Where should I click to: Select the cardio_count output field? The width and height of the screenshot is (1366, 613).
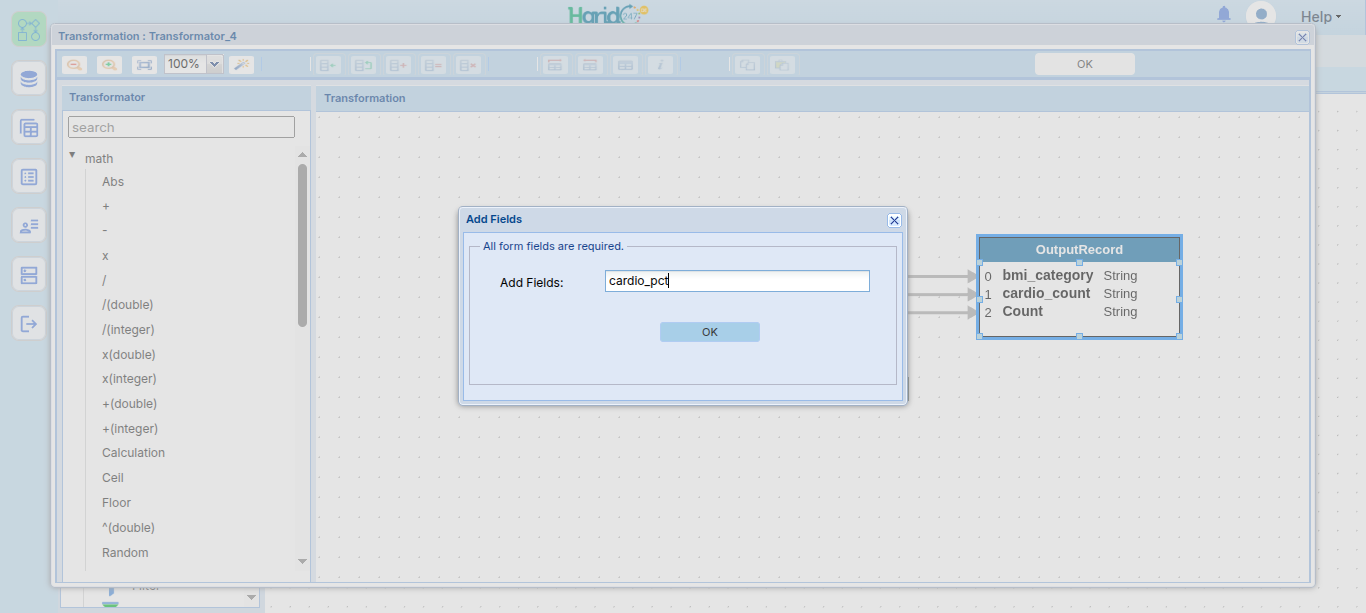pos(1046,293)
